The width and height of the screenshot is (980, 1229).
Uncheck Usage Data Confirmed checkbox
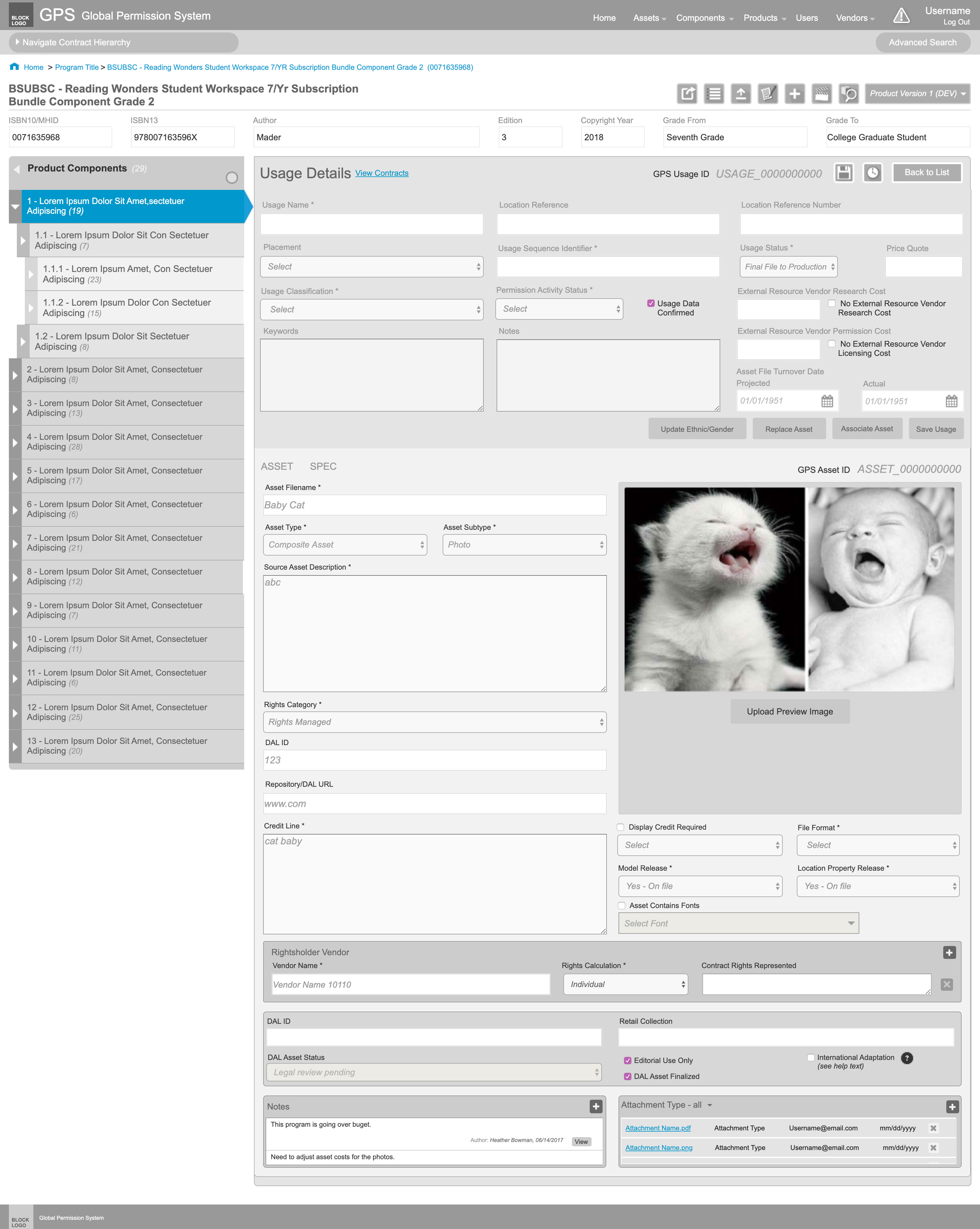point(651,303)
